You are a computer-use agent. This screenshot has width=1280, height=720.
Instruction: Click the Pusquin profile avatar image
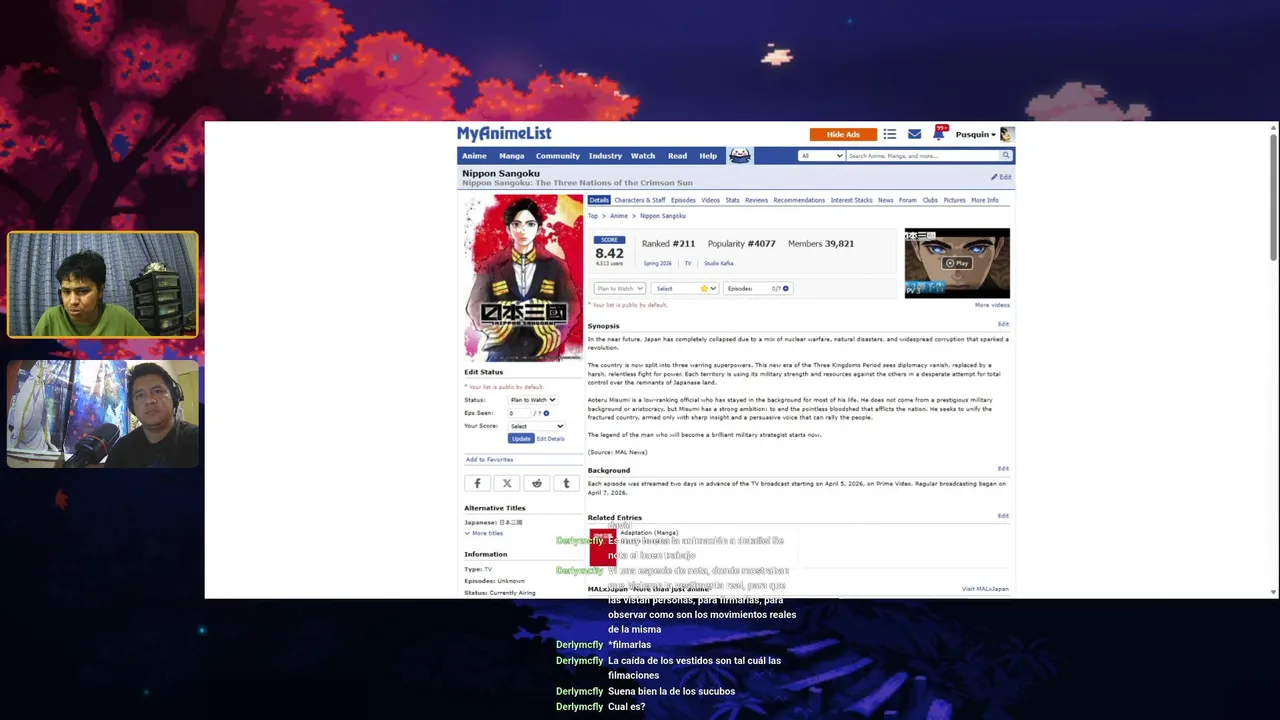coord(1007,134)
